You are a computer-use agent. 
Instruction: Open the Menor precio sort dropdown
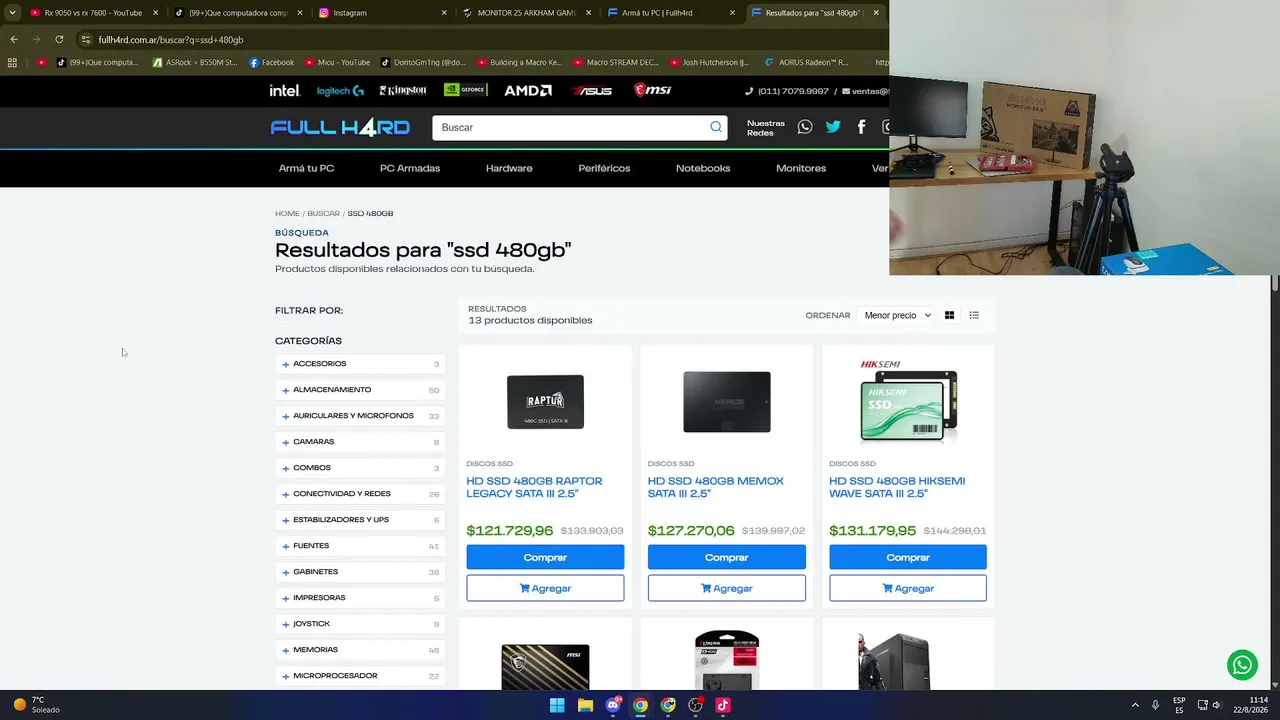897,315
